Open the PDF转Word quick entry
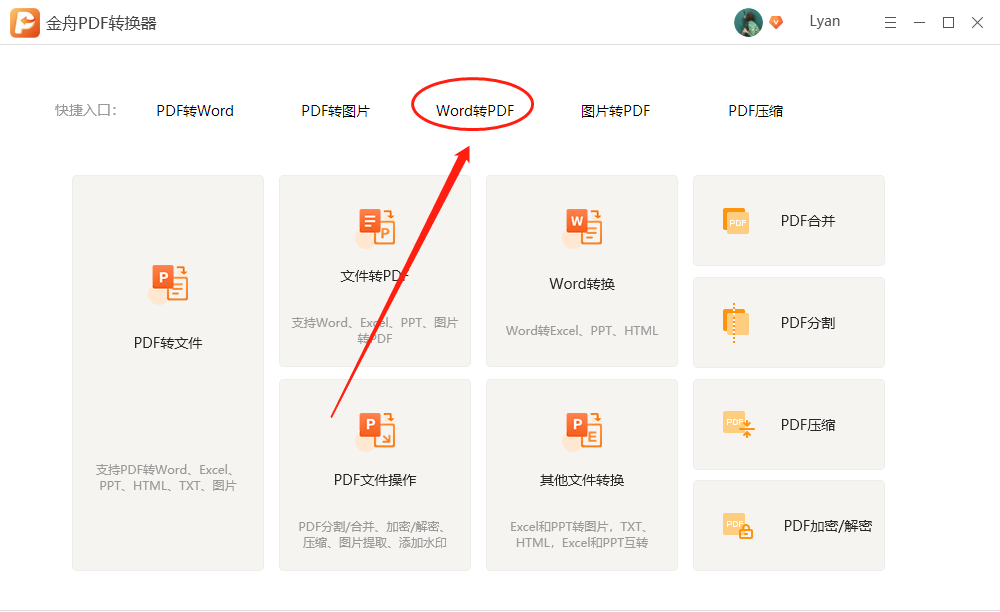 [x=195, y=111]
